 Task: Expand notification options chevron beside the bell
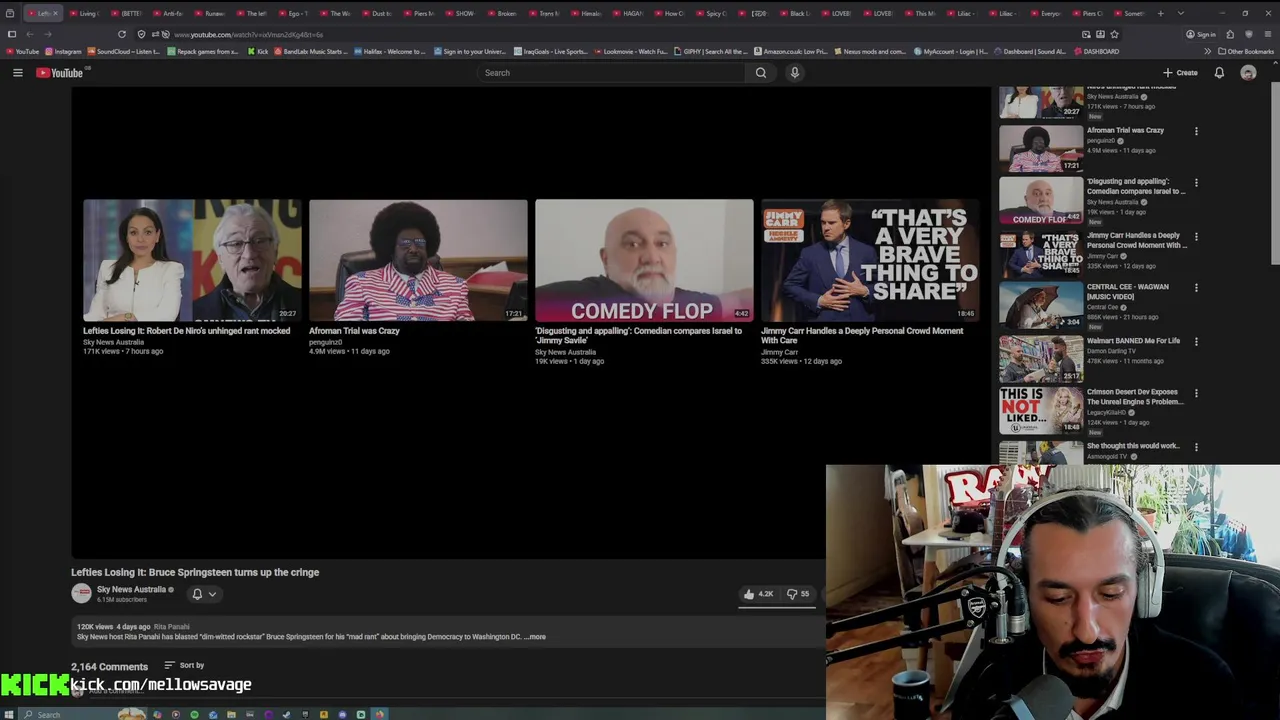(x=212, y=594)
